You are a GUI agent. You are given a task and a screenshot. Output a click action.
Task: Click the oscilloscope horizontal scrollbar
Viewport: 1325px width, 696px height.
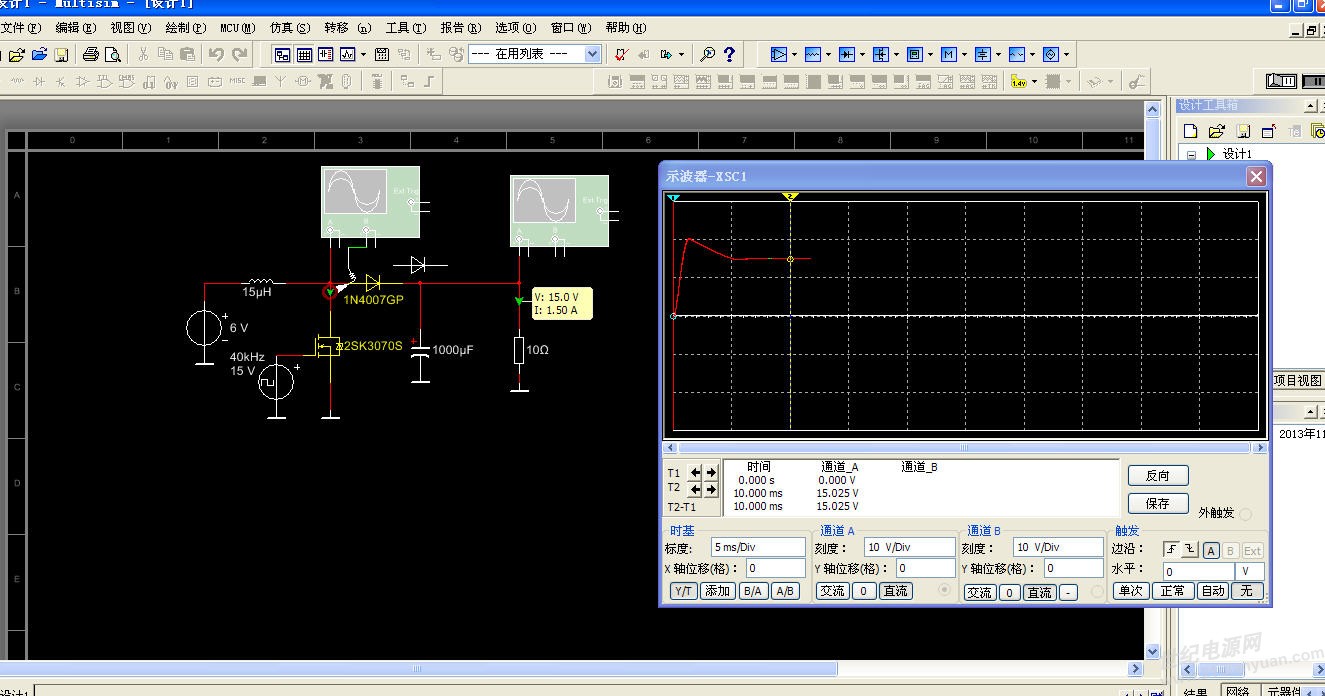tap(965, 448)
